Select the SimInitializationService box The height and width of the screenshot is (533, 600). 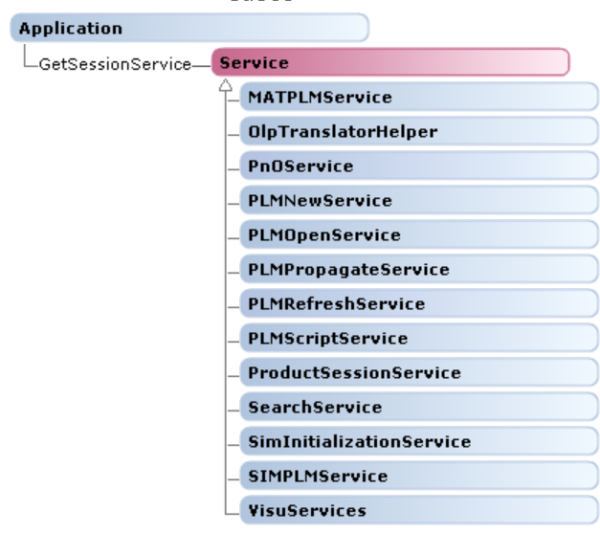click(x=412, y=441)
